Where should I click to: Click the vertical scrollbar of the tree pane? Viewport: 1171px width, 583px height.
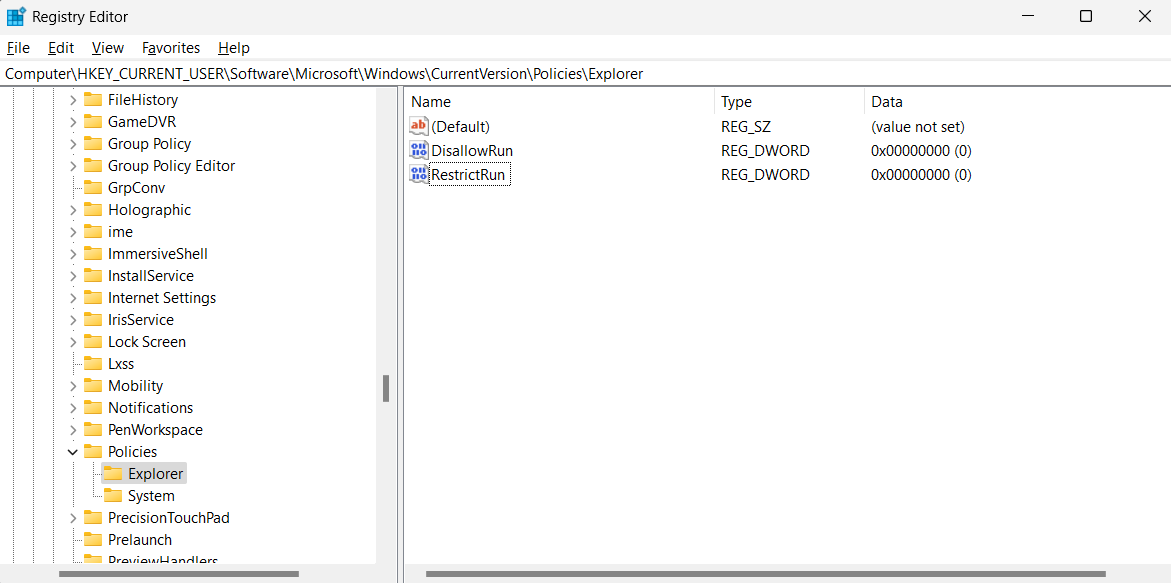(x=385, y=390)
